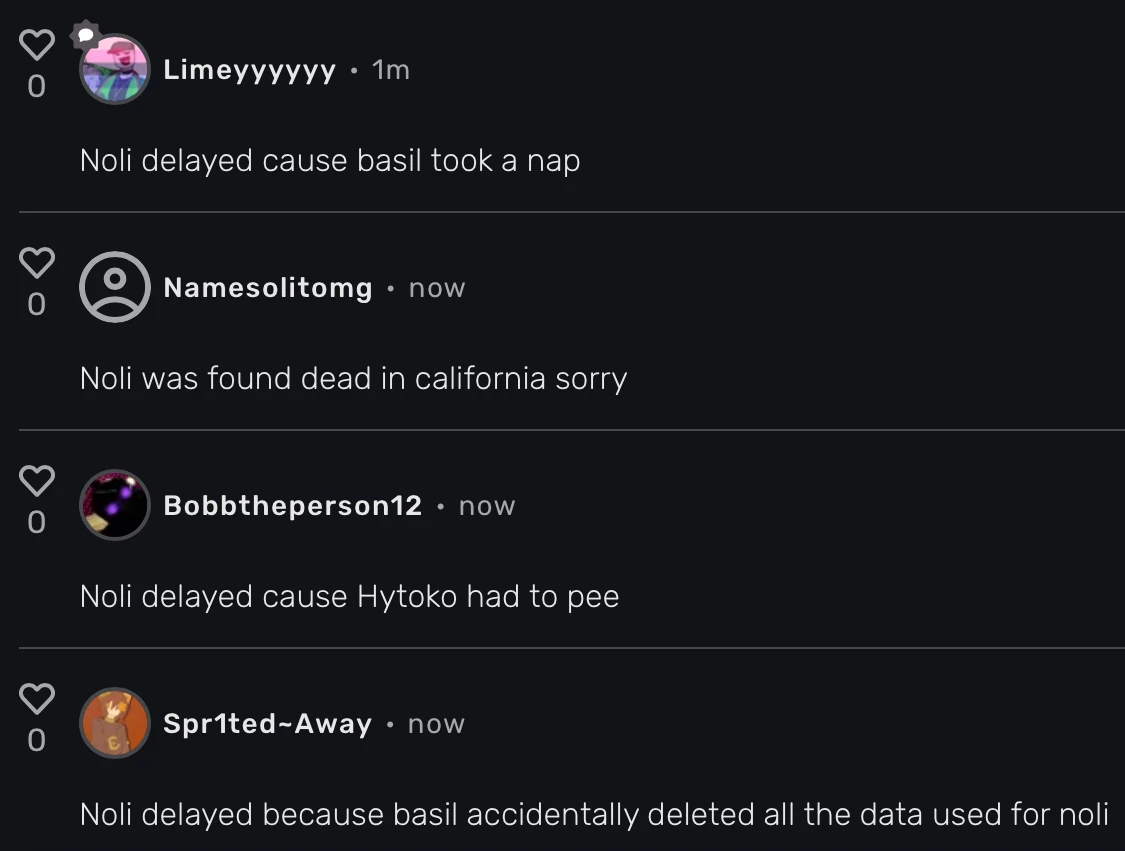Image resolution: width=1125 pixels, height=851 pixels.
Task: Click the username Bobbtheperson12
Action: [x=292, y=505]
